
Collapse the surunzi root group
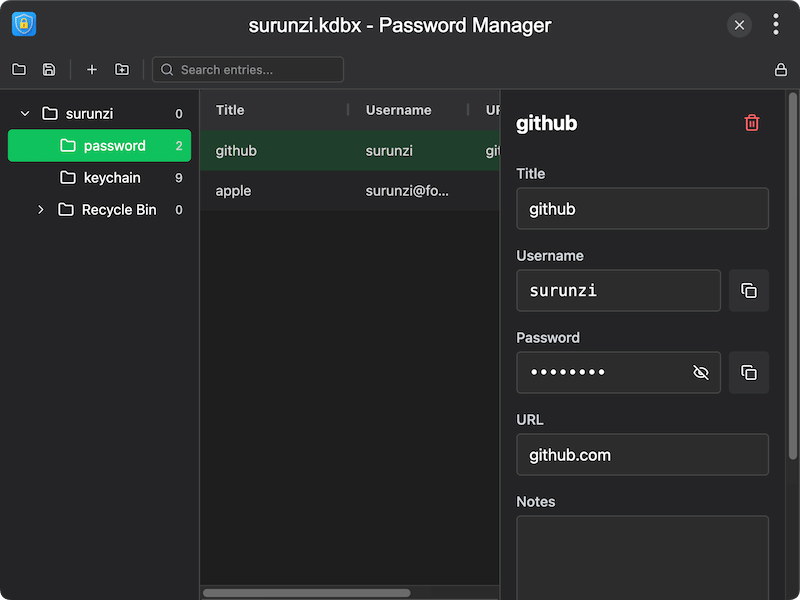pyautogui.click(x=26, y=114)
